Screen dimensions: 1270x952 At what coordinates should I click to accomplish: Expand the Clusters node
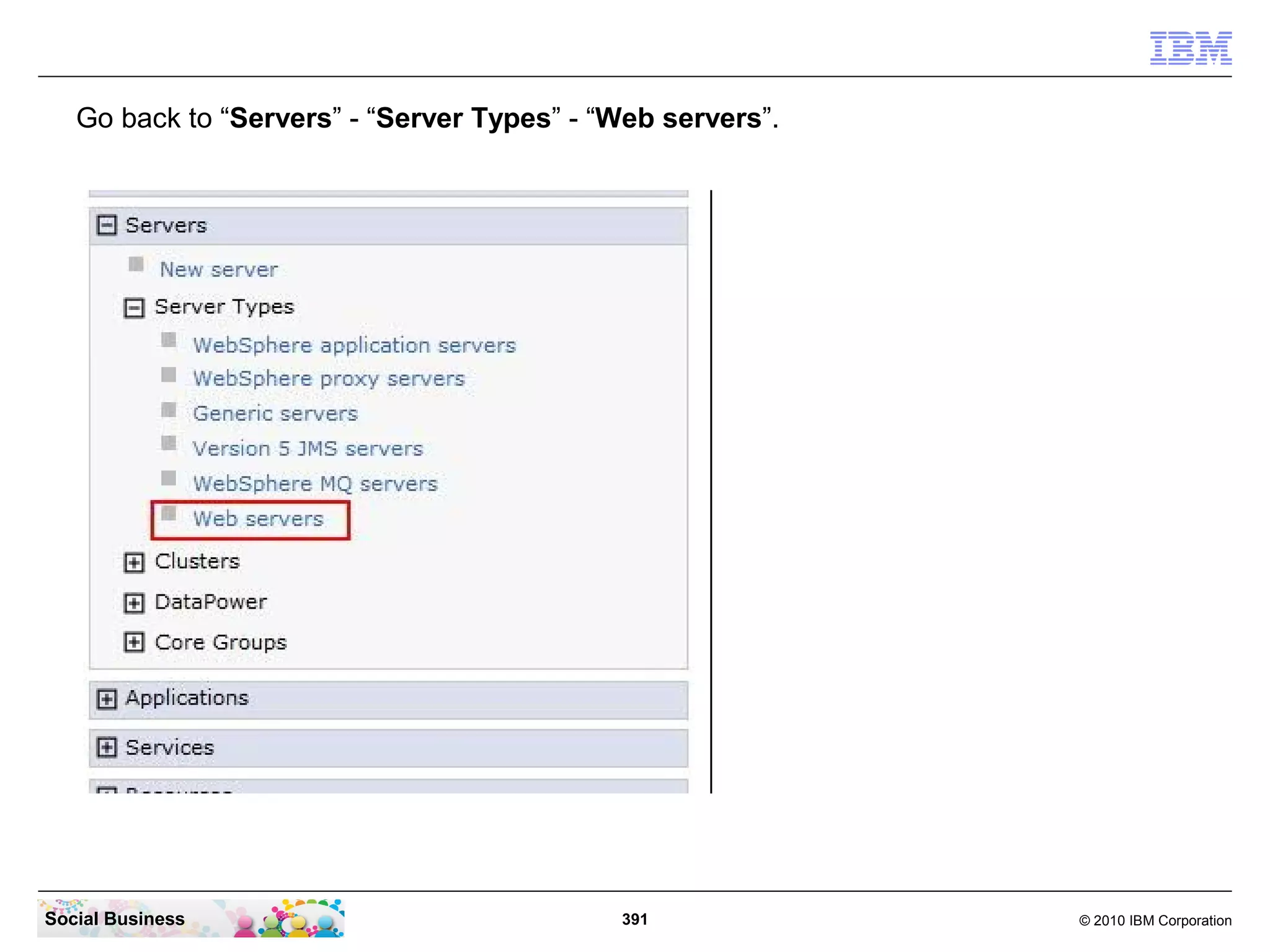pyautogui.click(x=134, y=562)
